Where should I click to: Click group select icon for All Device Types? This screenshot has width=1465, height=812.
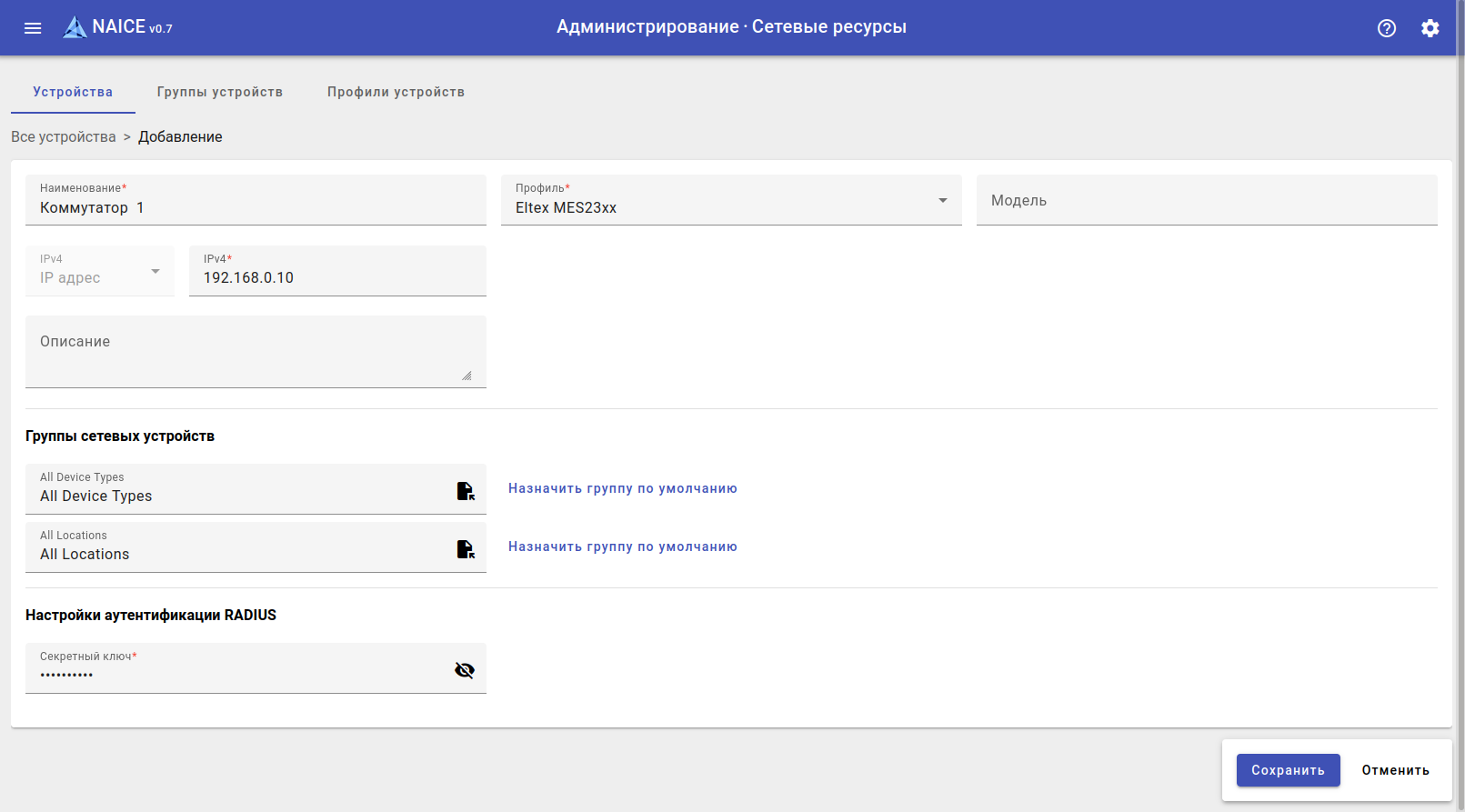point(465,491)
